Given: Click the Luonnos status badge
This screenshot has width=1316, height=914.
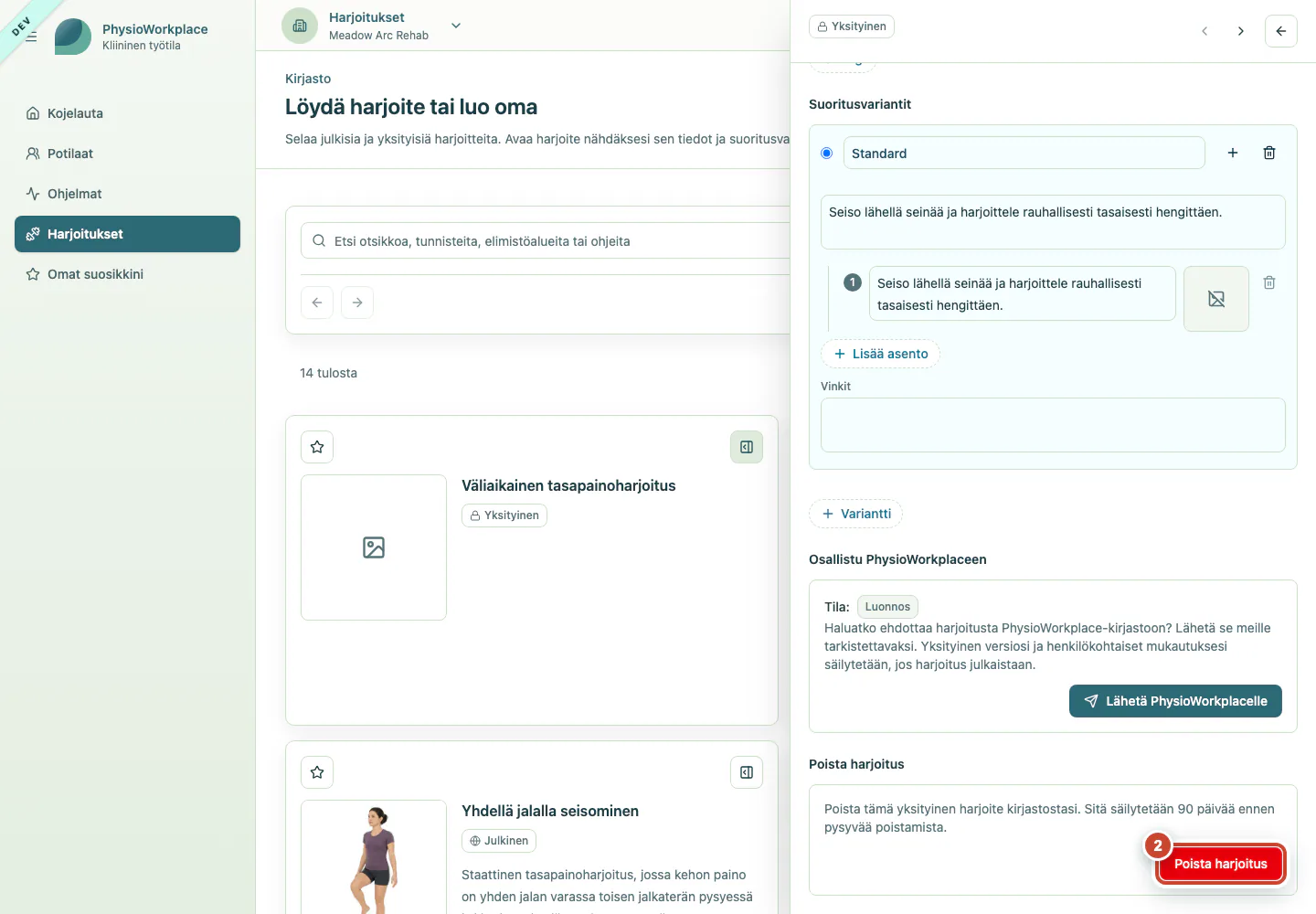Looking at the screenshot, I should pyautogui.click(x=887, y=607).
